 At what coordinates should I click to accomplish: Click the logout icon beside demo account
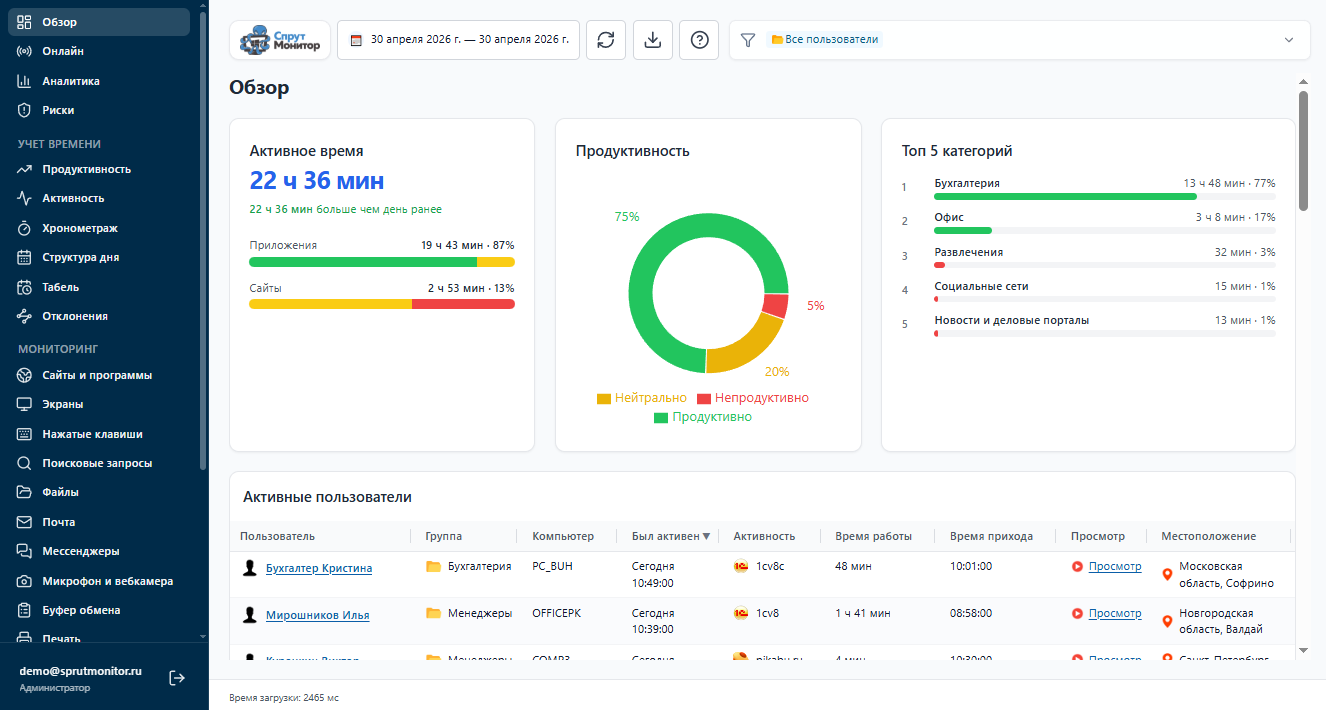tap(177, 678)
